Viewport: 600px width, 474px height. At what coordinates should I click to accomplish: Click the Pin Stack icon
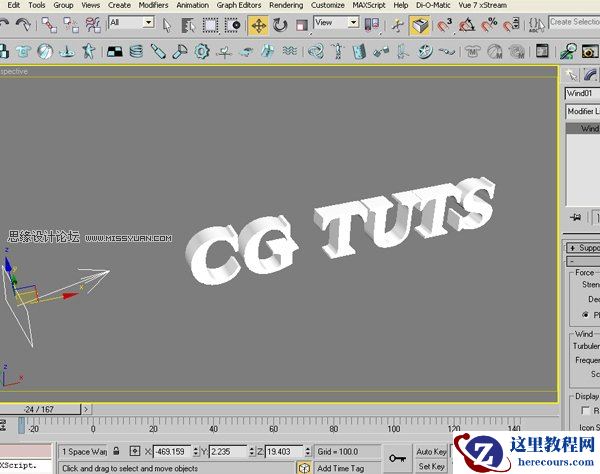[x=575, y=218]
